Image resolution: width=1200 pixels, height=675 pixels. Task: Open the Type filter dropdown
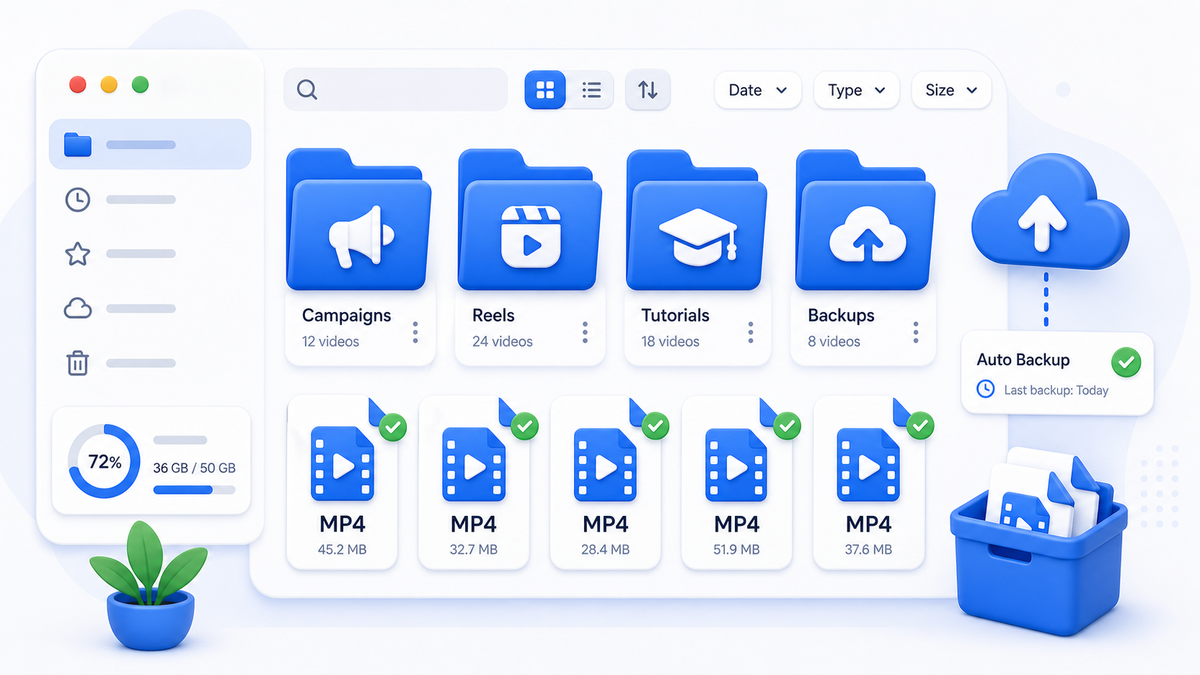click(856, 90)
